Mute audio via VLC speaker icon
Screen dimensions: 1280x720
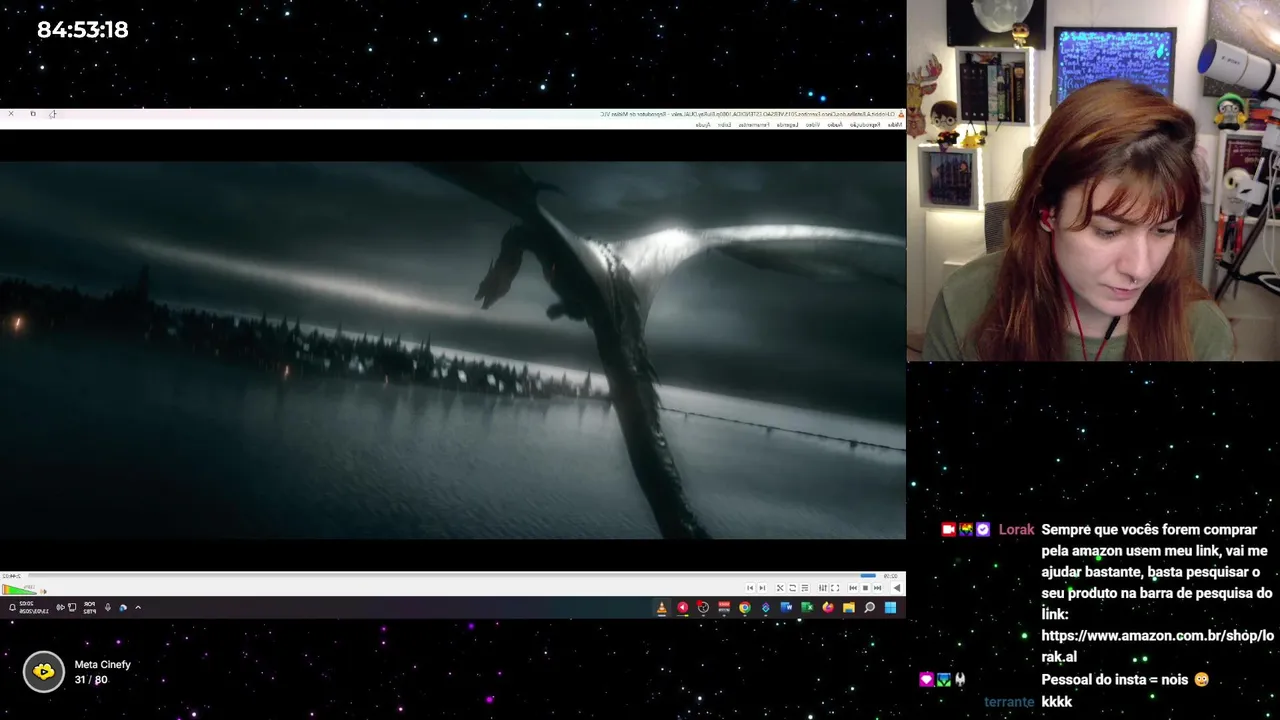coord(44,591)
